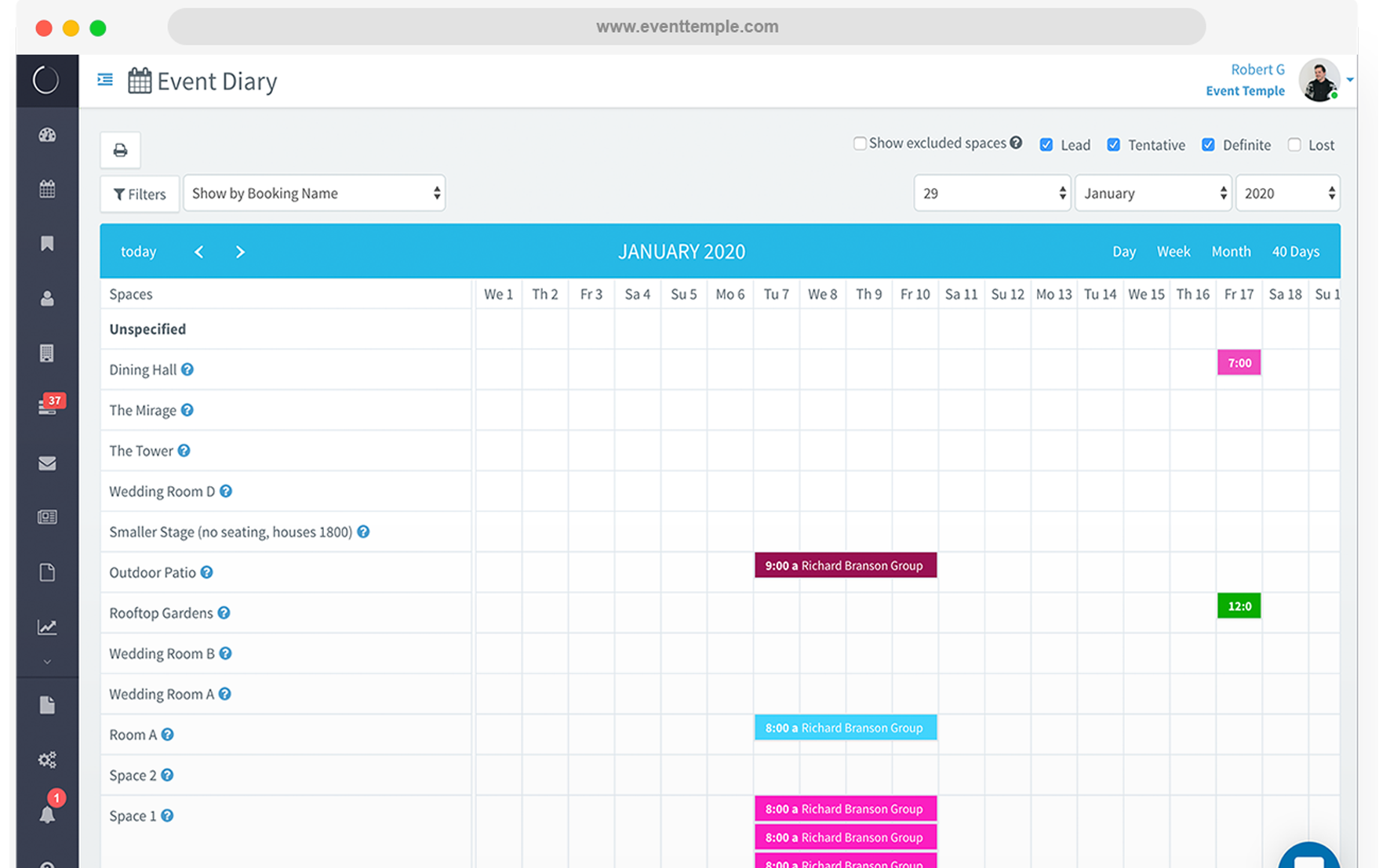
Task: Click the user avatar photo
Action: tap(1319, 80)
